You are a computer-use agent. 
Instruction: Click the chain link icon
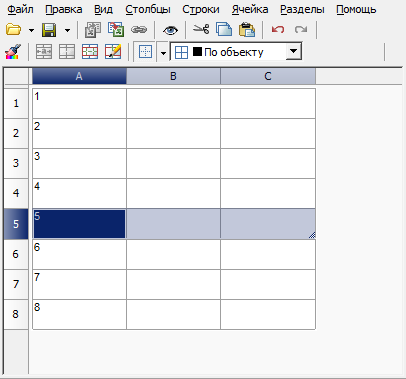[139, 30]
